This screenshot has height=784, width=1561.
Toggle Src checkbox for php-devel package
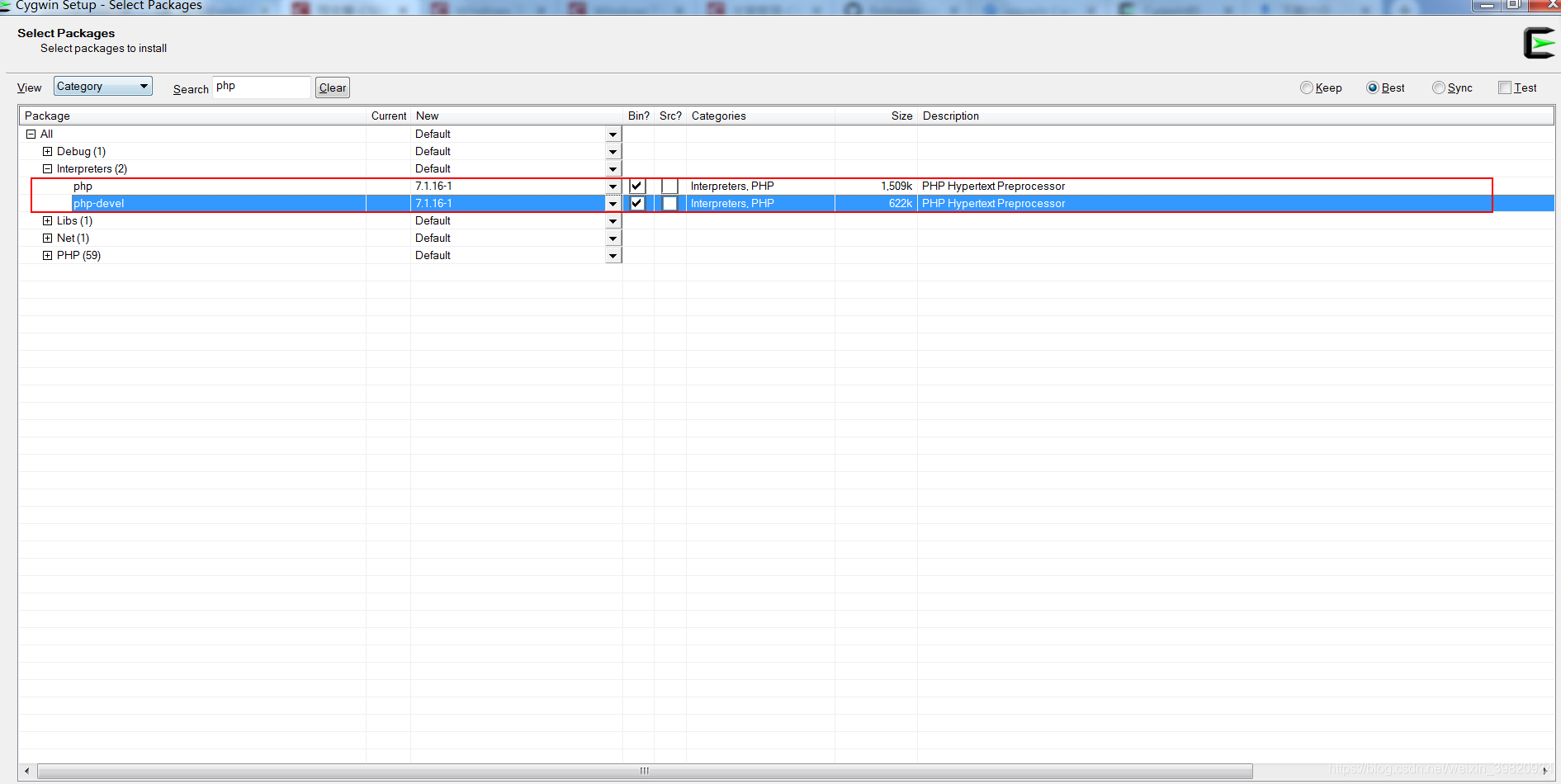pyautogui.click(x=669, y=203)
